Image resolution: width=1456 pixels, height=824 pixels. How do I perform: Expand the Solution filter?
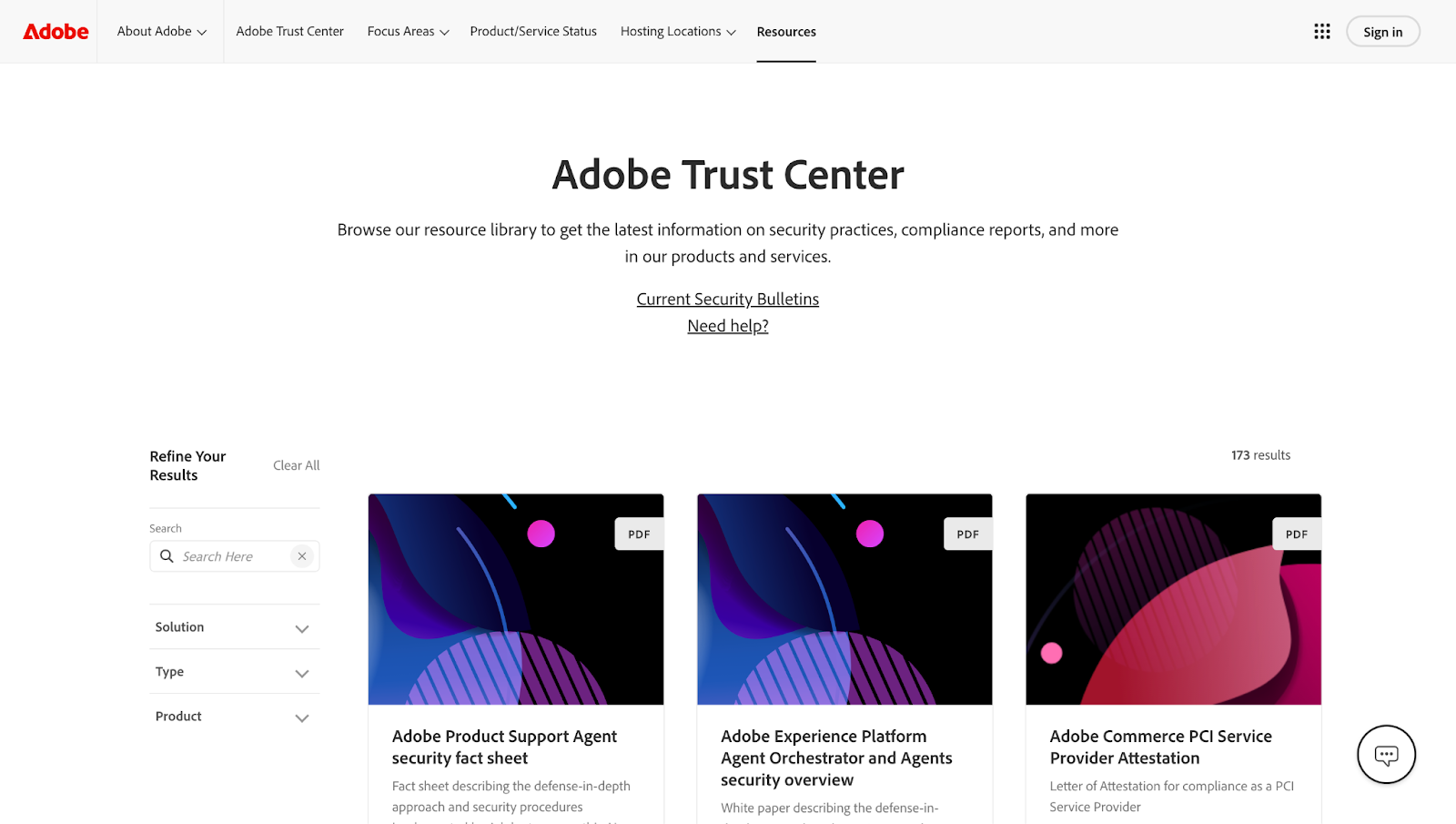235,627
